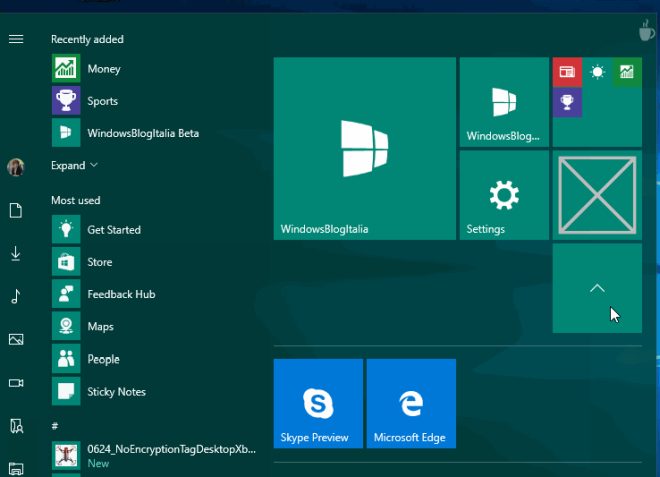Open the medium WindowsBlog... tile
Viewport: 660px width, 477px height.
(504, 102)
